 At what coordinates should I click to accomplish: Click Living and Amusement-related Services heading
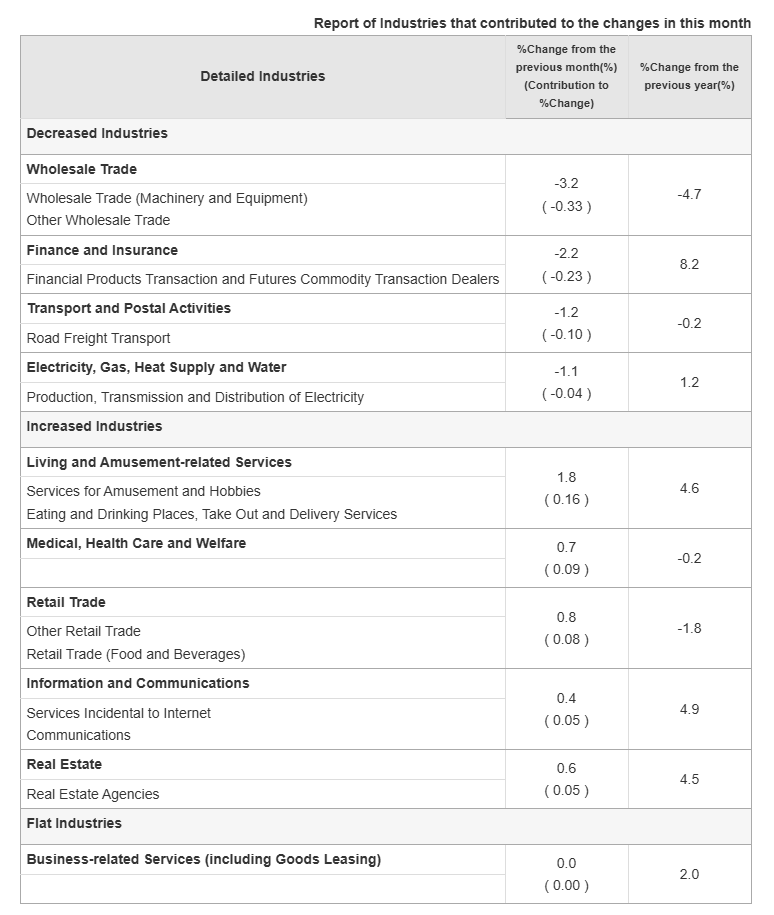(159, 463)
